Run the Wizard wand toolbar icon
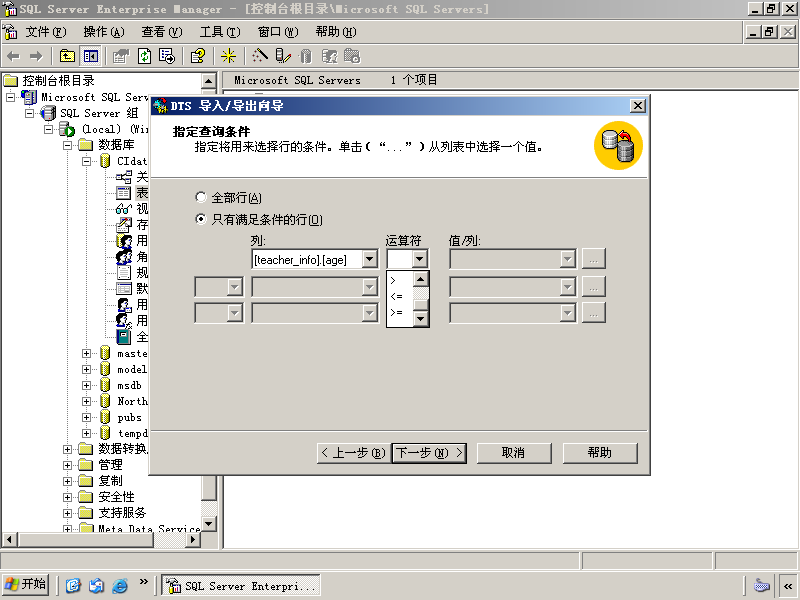800x600 pixels. (x=259, y=56)
